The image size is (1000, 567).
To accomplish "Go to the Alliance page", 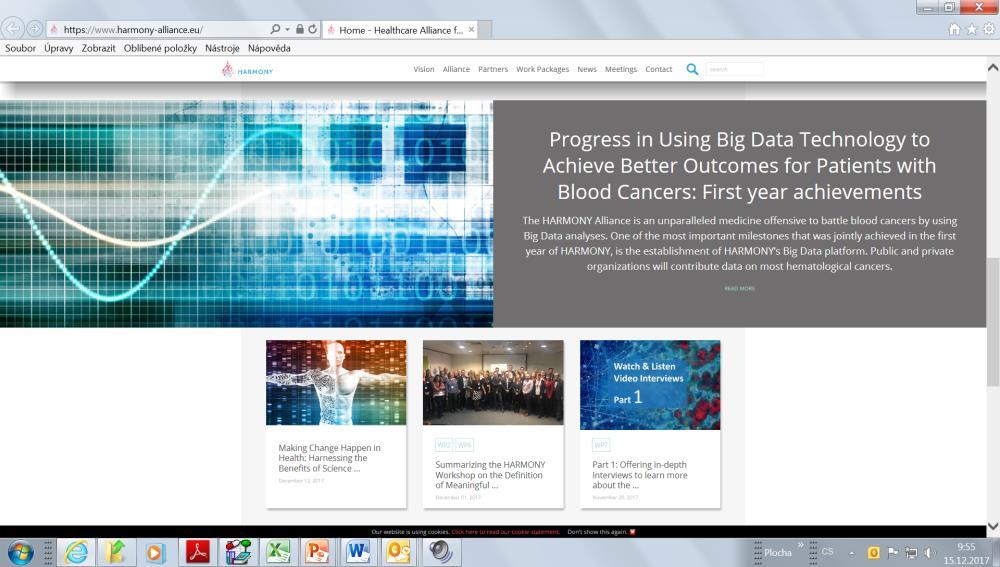I will point(456,70).
